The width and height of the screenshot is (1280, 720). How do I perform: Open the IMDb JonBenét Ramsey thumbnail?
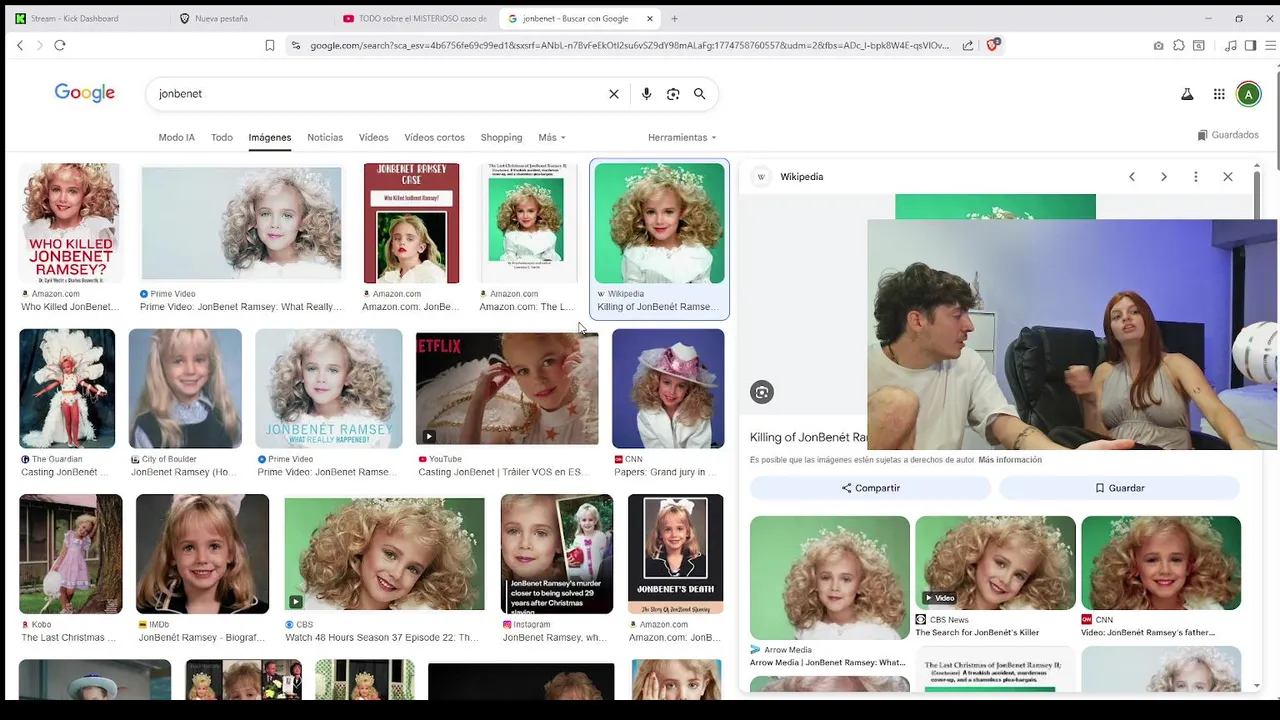pyautogui.click(x=202, y=554)
